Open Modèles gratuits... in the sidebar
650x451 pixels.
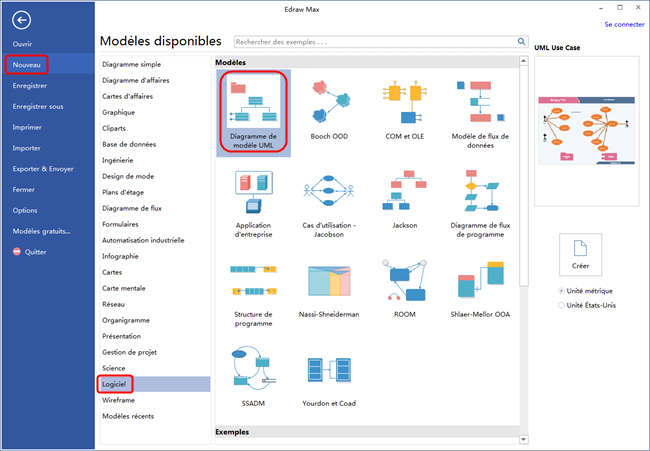(41, 231)
